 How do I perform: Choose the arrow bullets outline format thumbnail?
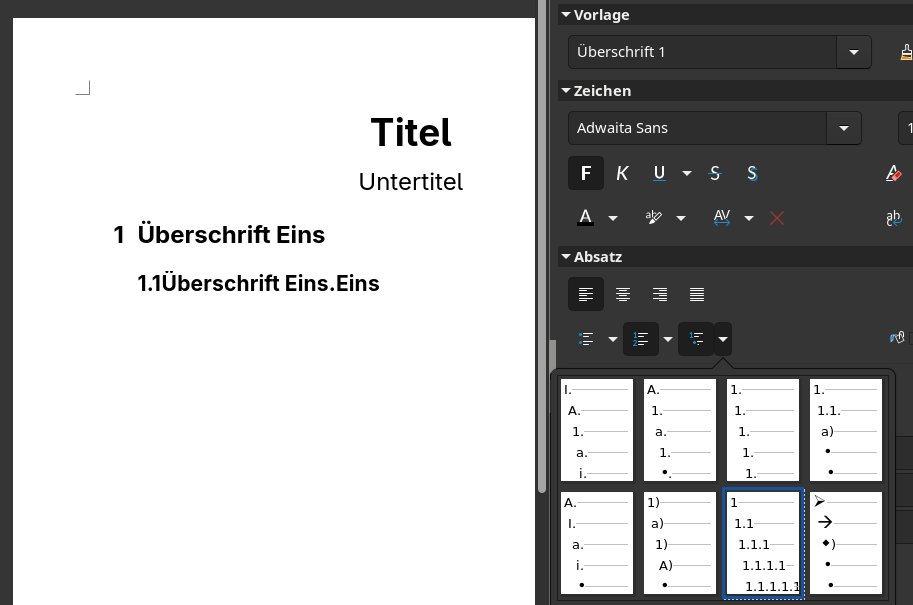846,543
